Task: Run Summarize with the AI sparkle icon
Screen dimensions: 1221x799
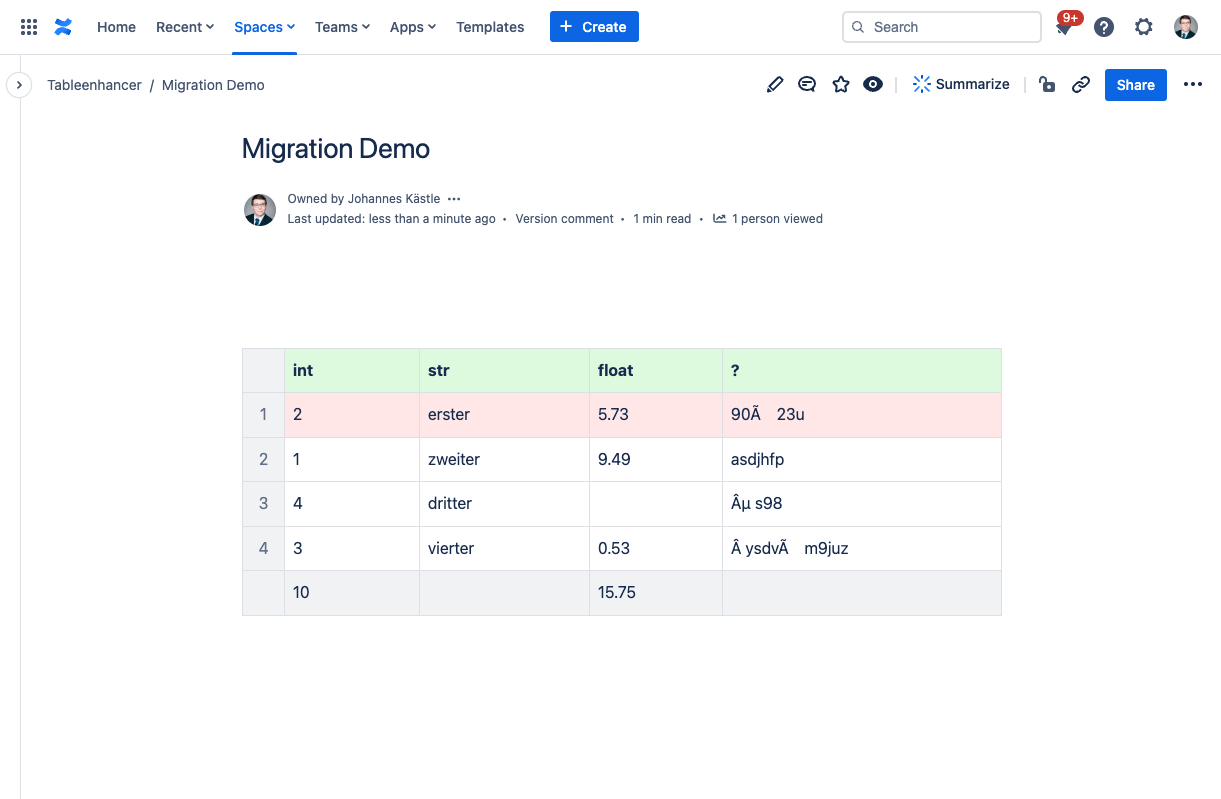Action: [960, 84]
